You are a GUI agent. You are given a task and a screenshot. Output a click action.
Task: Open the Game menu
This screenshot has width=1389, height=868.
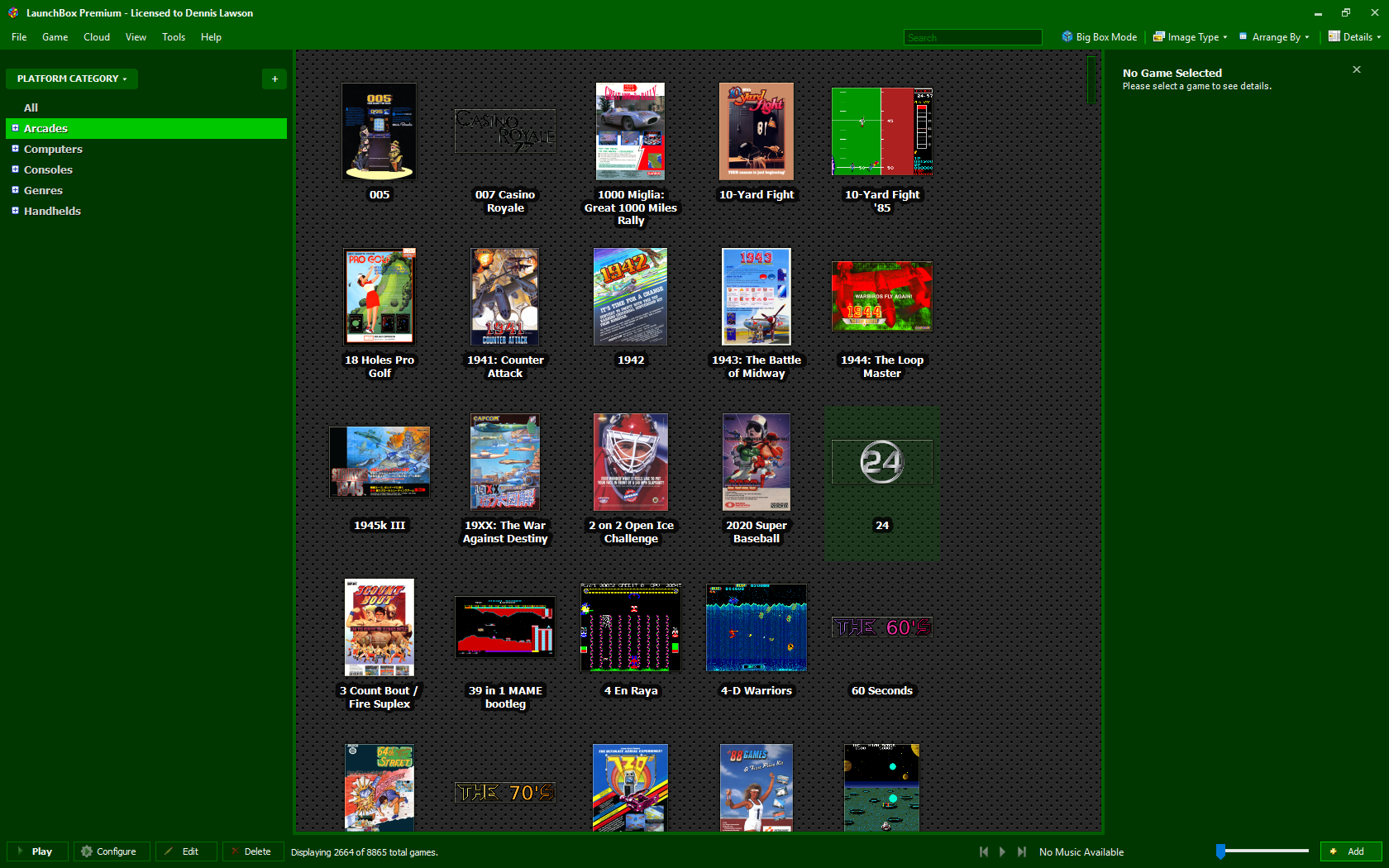tap(55, 37)
